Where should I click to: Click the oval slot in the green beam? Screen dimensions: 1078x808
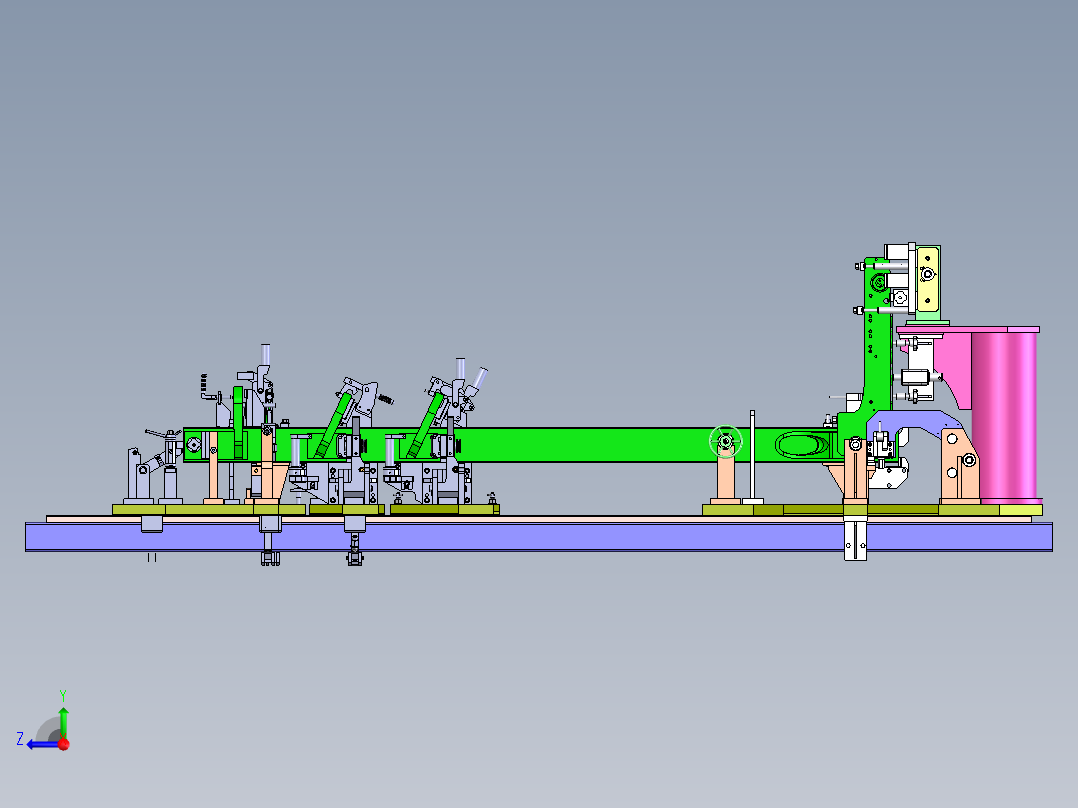[x=802, y=444]
